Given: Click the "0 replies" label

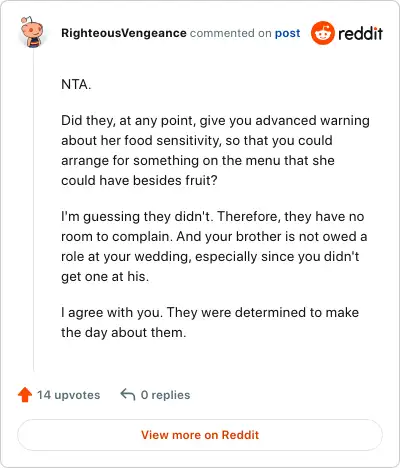Looking at the screenshot, I should (x=165, y=395).
